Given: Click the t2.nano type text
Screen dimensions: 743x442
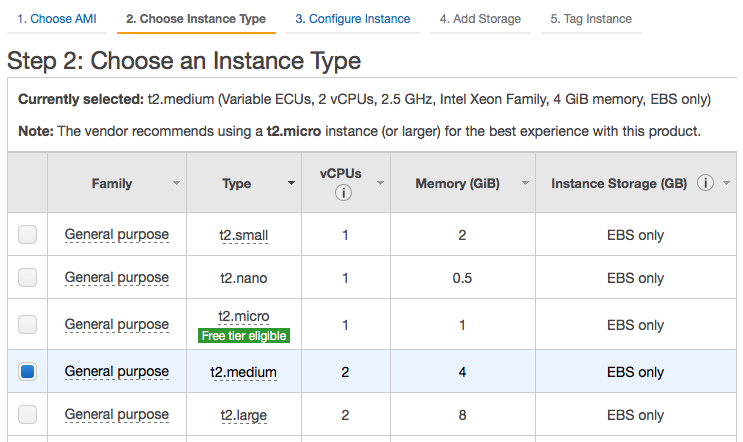Looking at the screenshot, I should coord(244,278).
